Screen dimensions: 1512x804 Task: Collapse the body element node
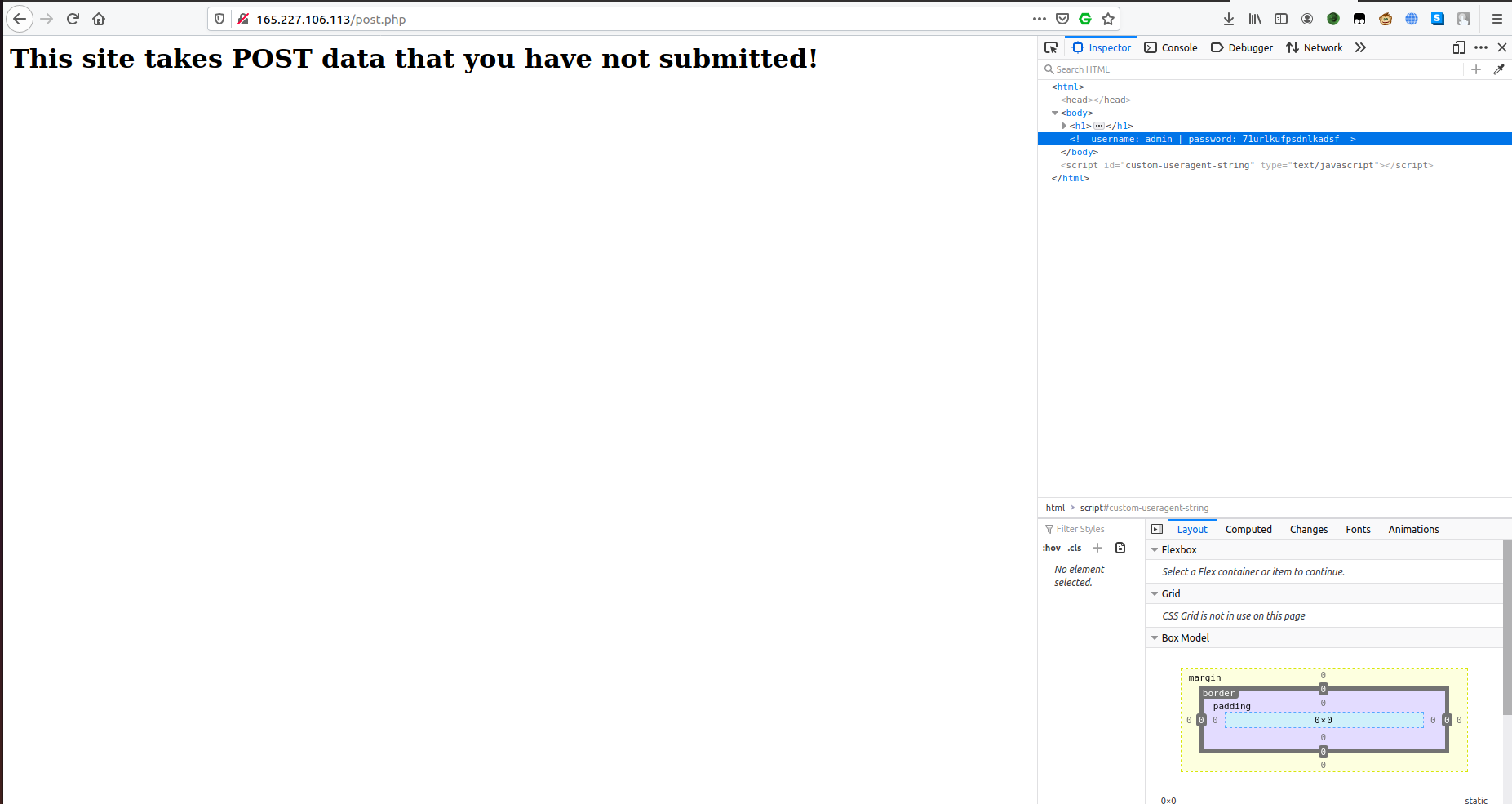pyautogui.click(x=1055, y=113)
